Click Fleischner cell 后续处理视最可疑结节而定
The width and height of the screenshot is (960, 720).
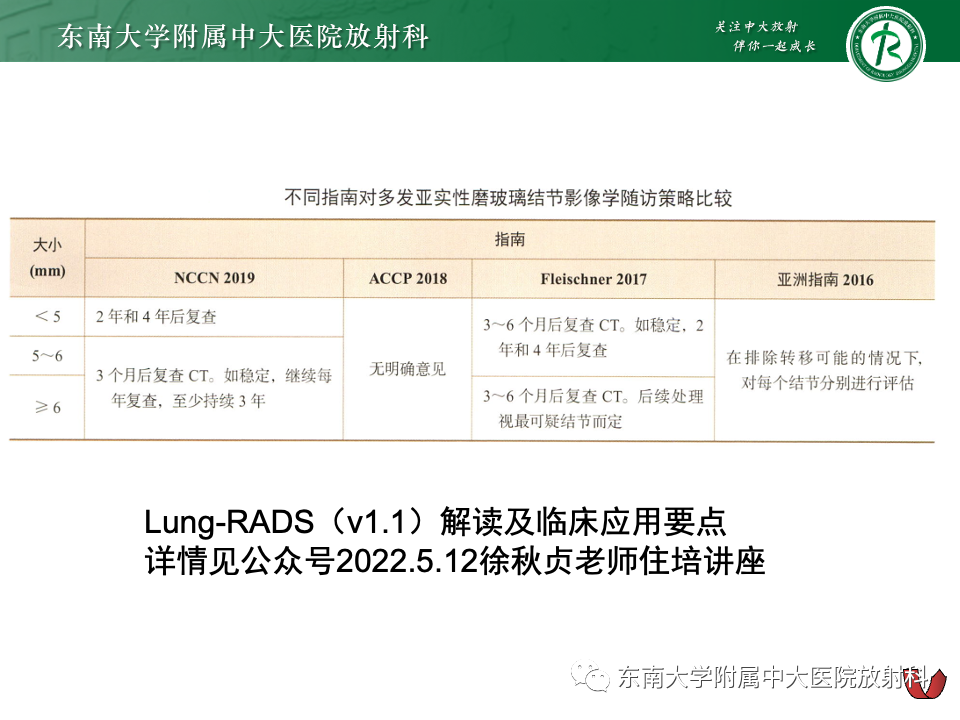593,408
